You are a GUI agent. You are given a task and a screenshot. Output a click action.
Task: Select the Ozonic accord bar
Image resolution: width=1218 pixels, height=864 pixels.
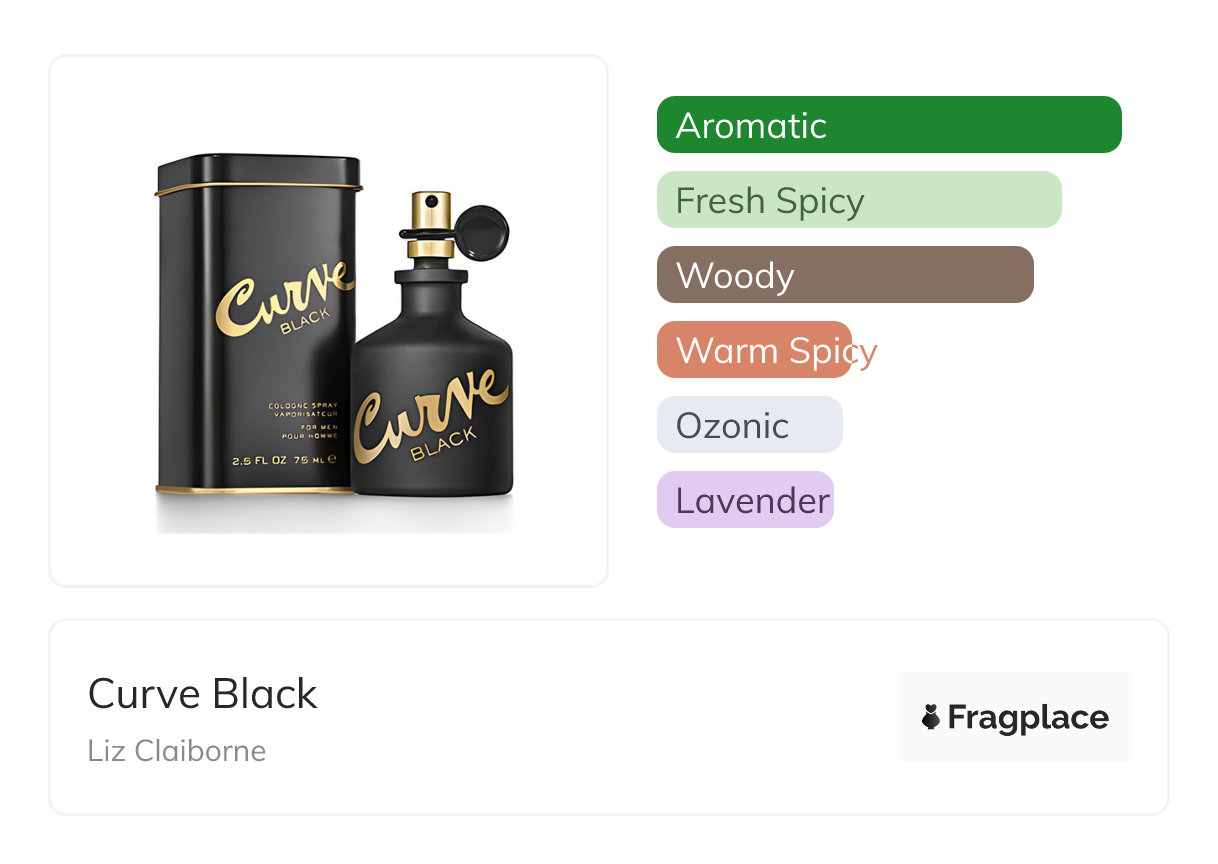pyautogui.click(x=750, y=425)
